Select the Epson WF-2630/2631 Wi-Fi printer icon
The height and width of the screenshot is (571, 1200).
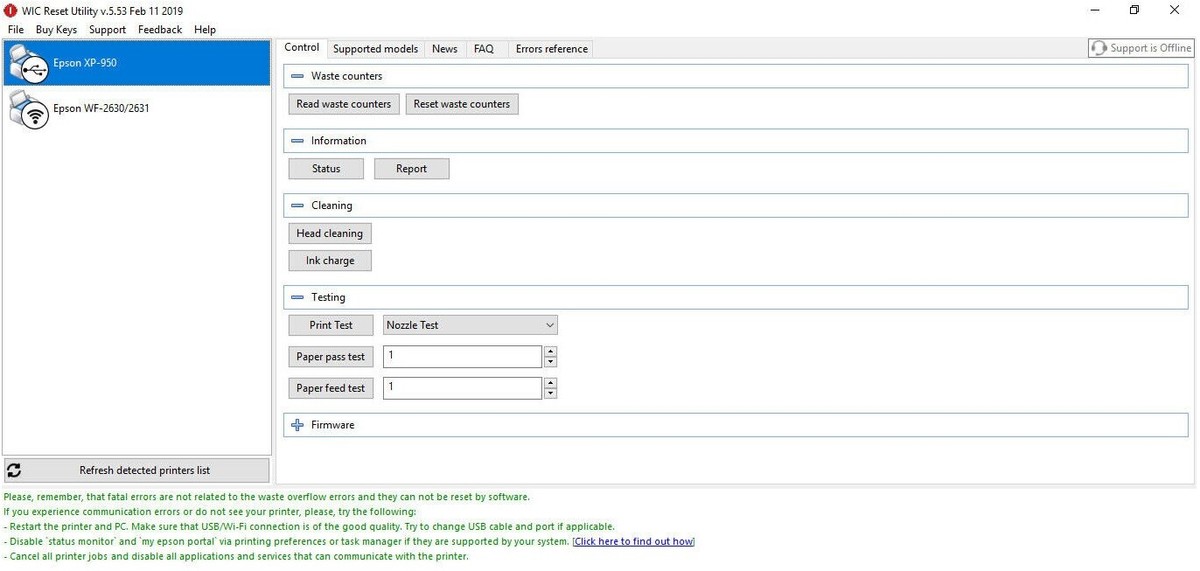tap(28, 109)
